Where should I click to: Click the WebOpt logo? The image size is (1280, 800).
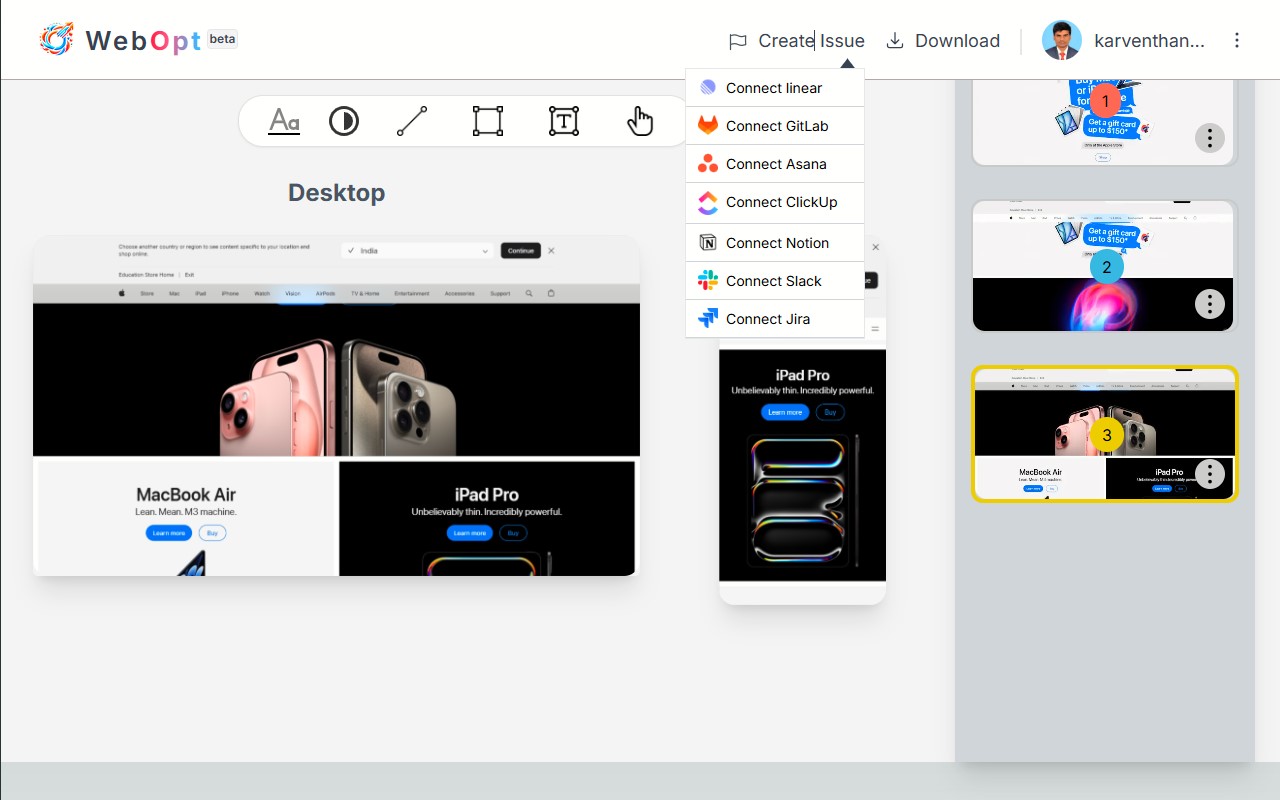tap(56, 39)
